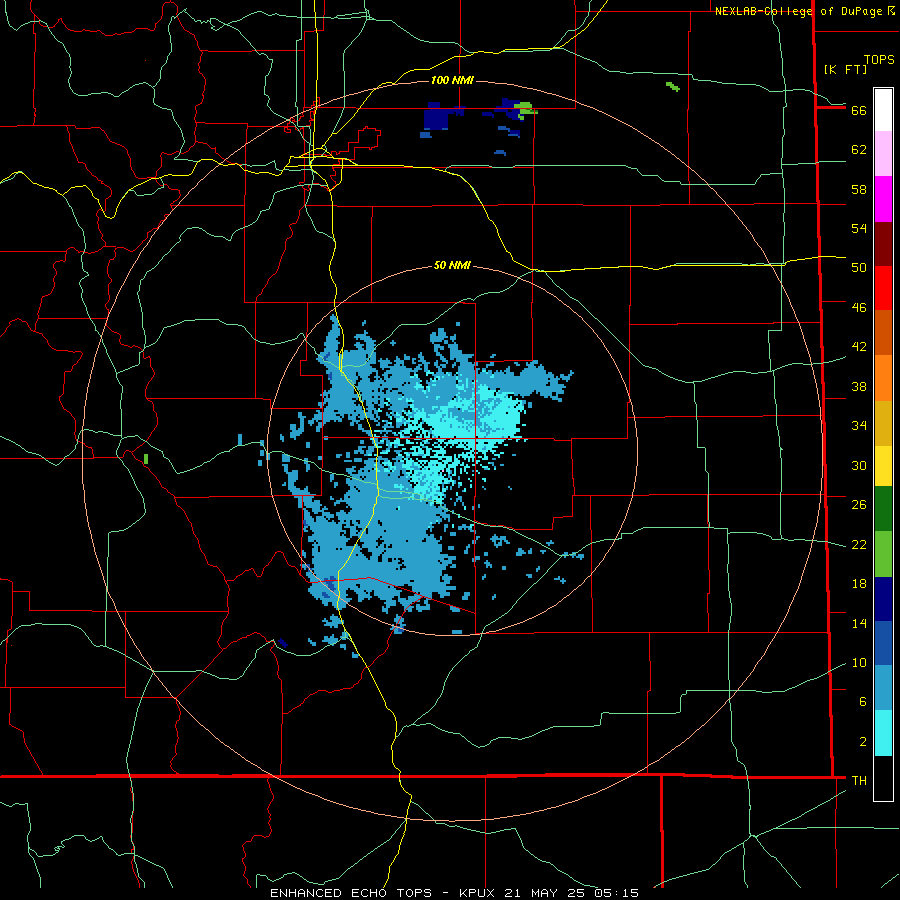
Task: Click the small green echo in the northeast
Action: [673, 87]
